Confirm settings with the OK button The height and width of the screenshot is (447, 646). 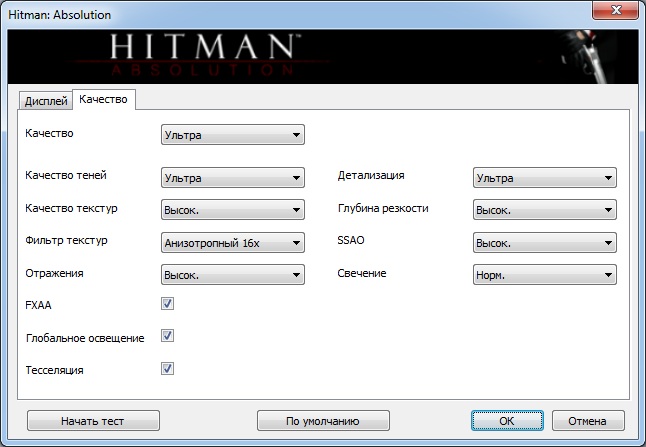click(x=507, y=421)
